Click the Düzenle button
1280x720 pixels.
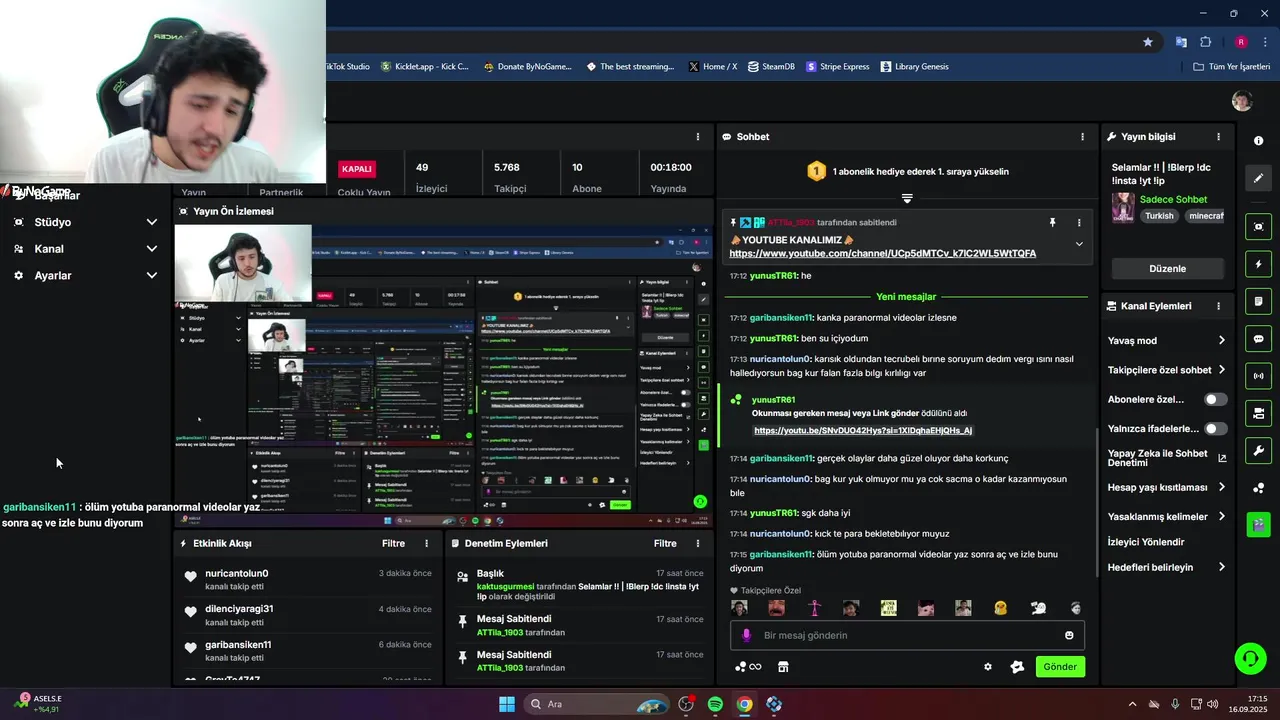coord(1167,268)
